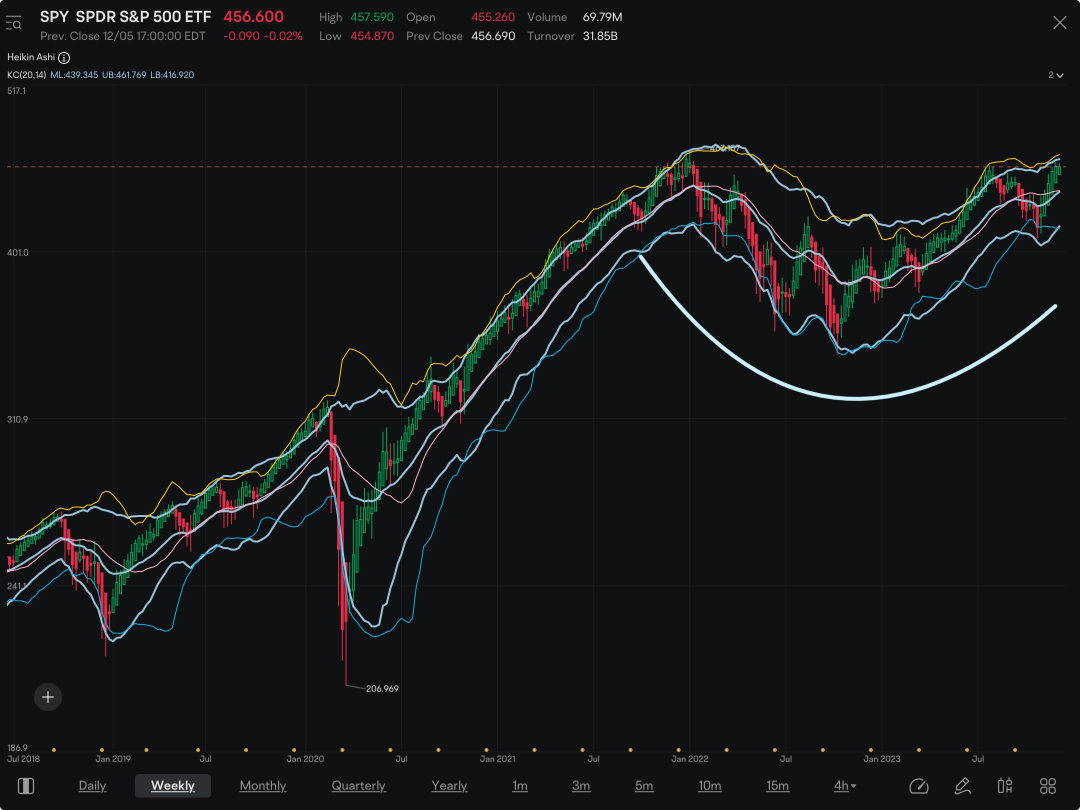Click the Heikin Ashi chart label
1080x810 pixels.
tap(31, 57)
